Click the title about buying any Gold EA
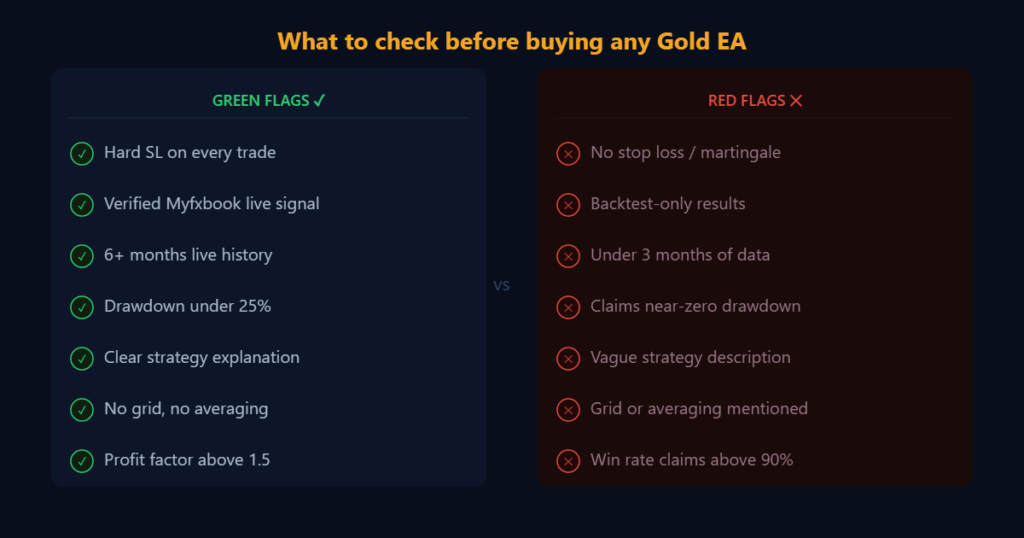This screenshot has width=1024, height=538. click(x=512, y=42)
